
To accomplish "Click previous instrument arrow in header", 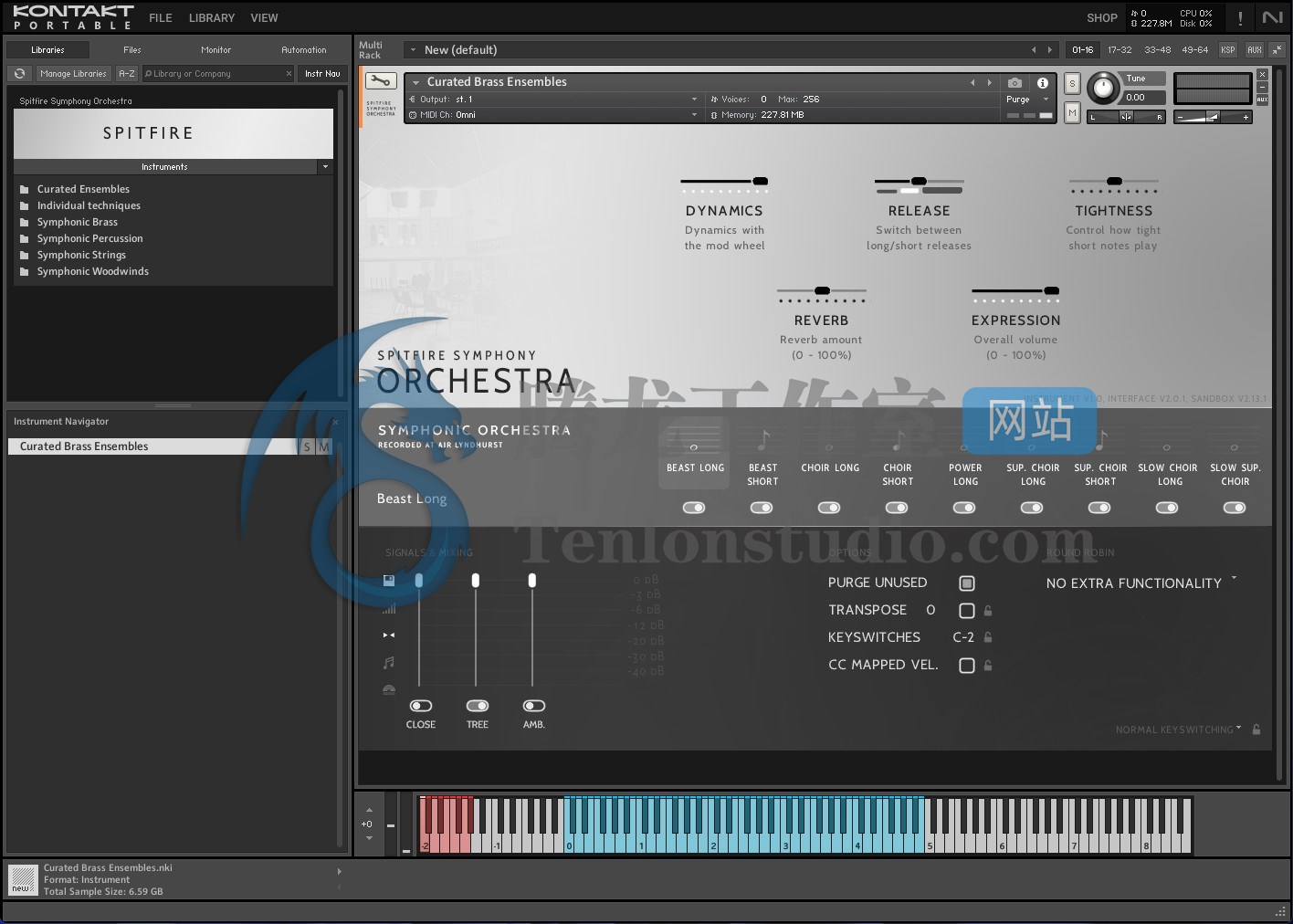I will coord(972,82).
